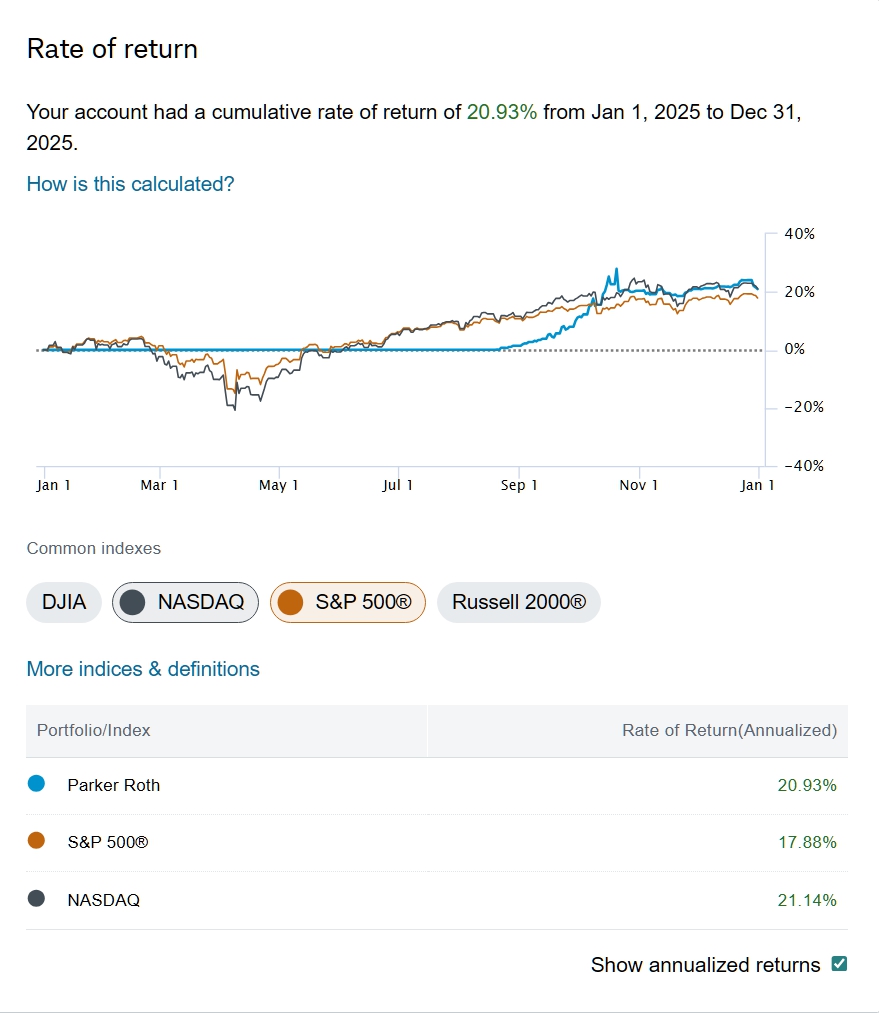Click dark gray dot in NASDAQ table row

pos(37,898)
